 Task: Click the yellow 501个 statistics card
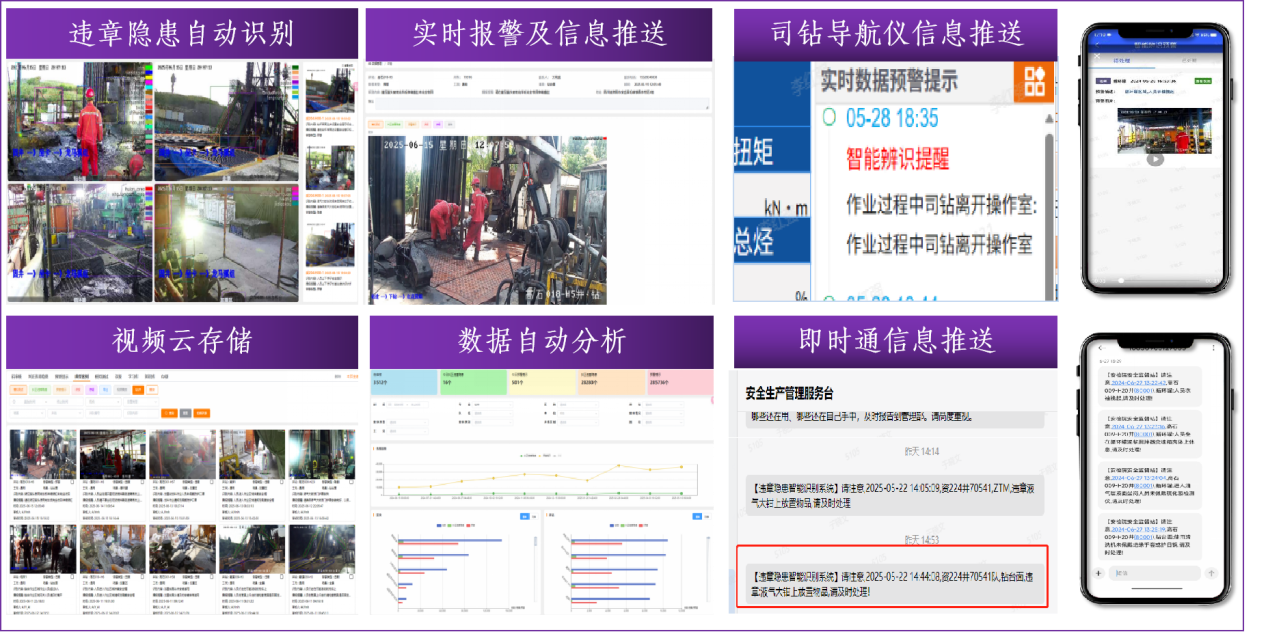(x=541, y=382)
